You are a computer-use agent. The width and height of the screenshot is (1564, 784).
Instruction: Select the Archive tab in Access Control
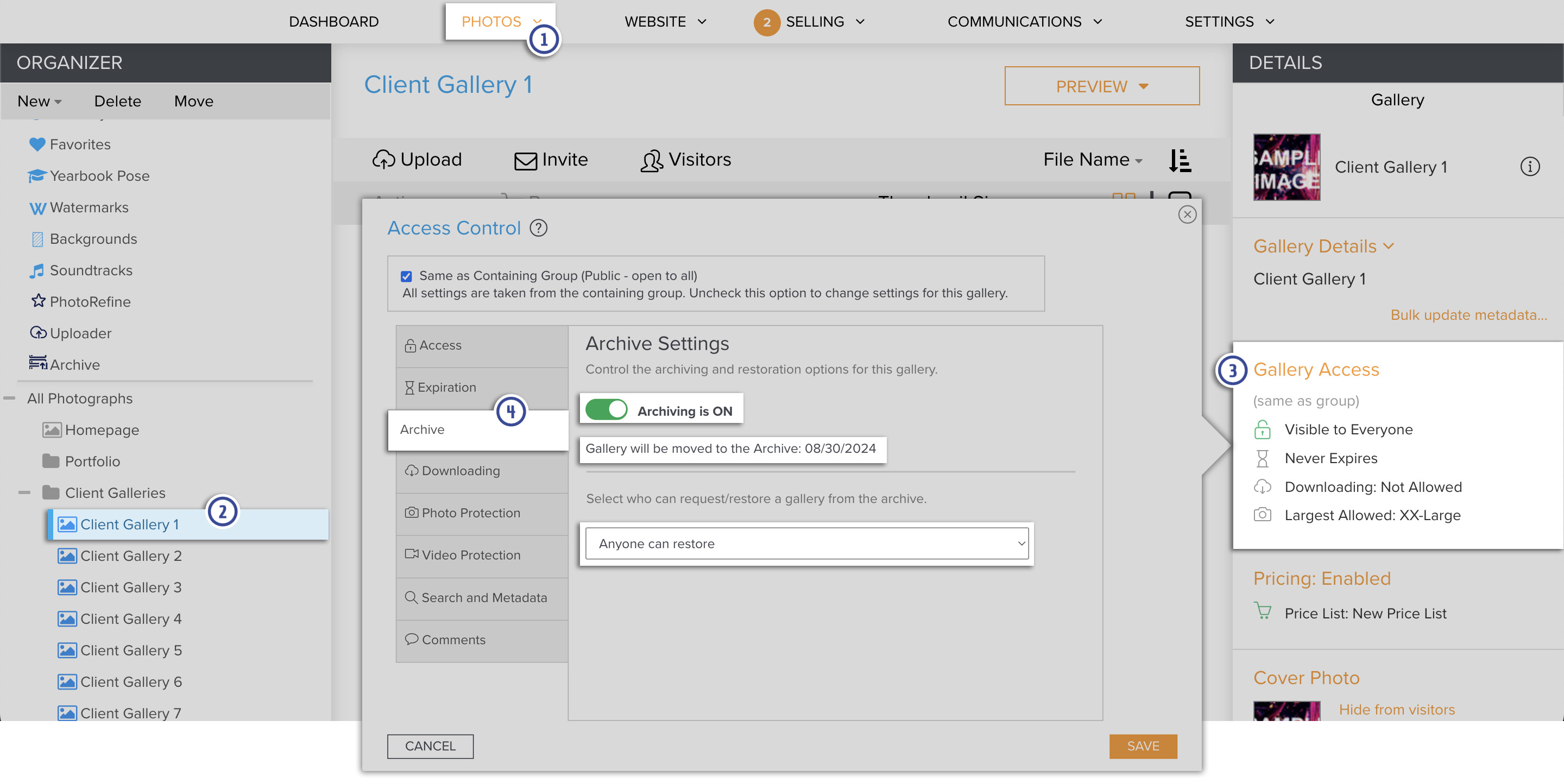478,430
